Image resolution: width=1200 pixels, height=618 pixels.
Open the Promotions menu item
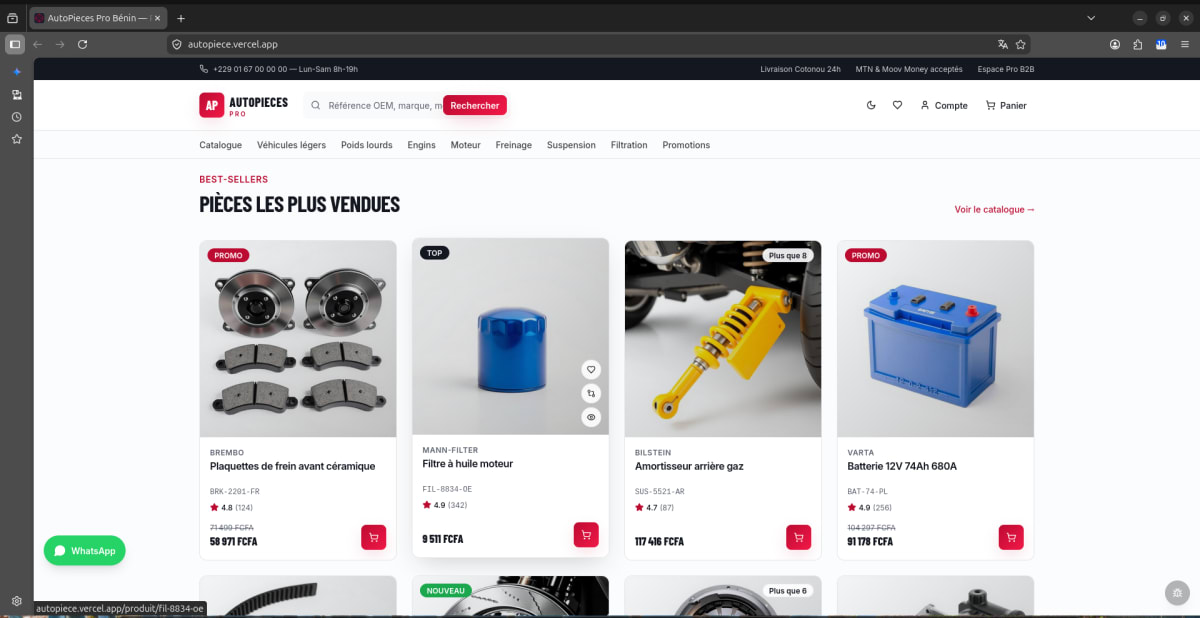[x=686, y=145]
